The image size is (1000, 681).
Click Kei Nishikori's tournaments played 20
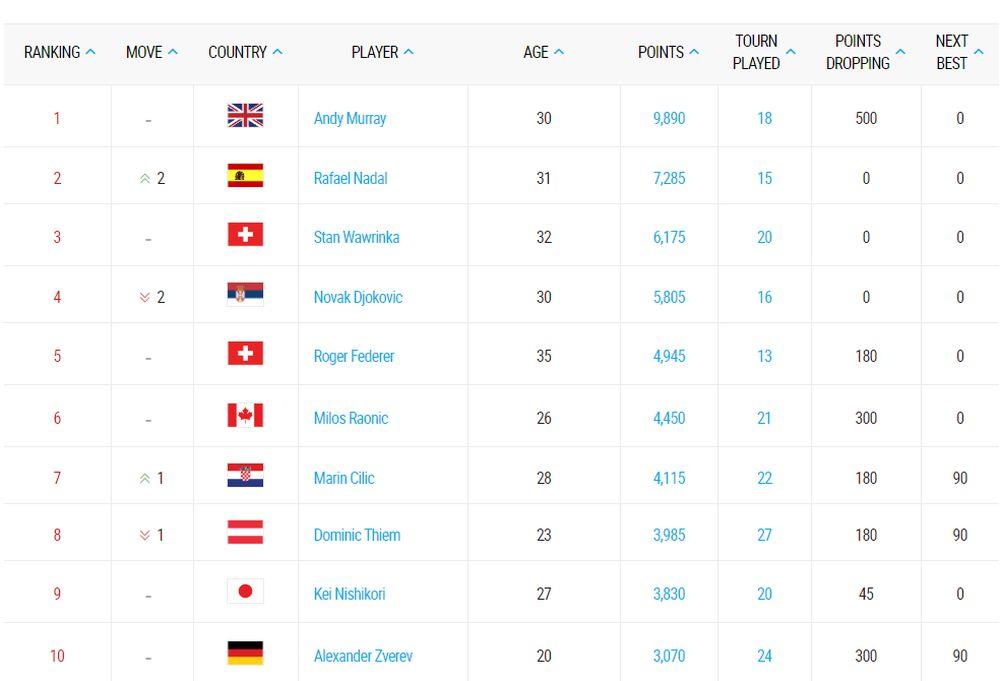click(764, 594)
